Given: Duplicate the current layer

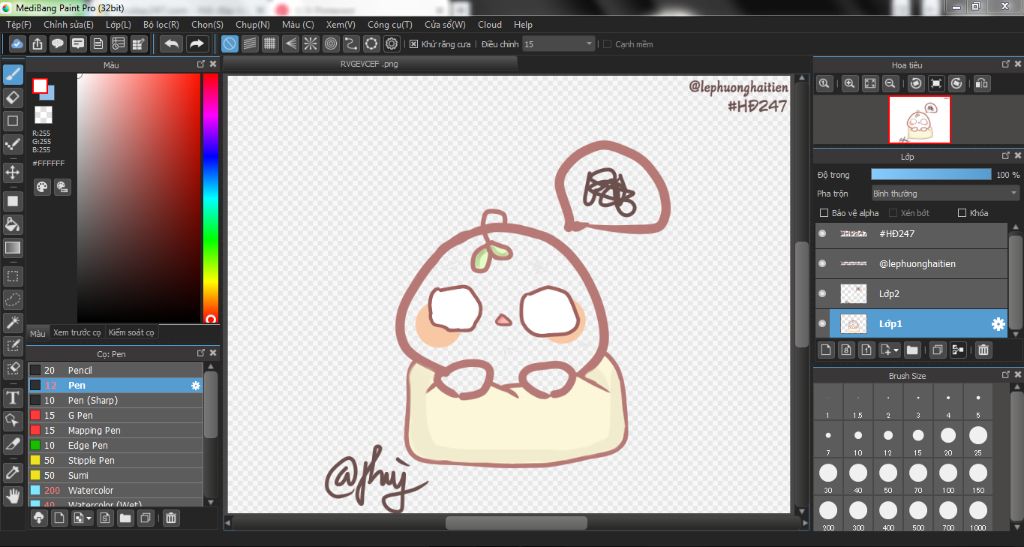Looking at the screenshot, I should click(937, 350).
